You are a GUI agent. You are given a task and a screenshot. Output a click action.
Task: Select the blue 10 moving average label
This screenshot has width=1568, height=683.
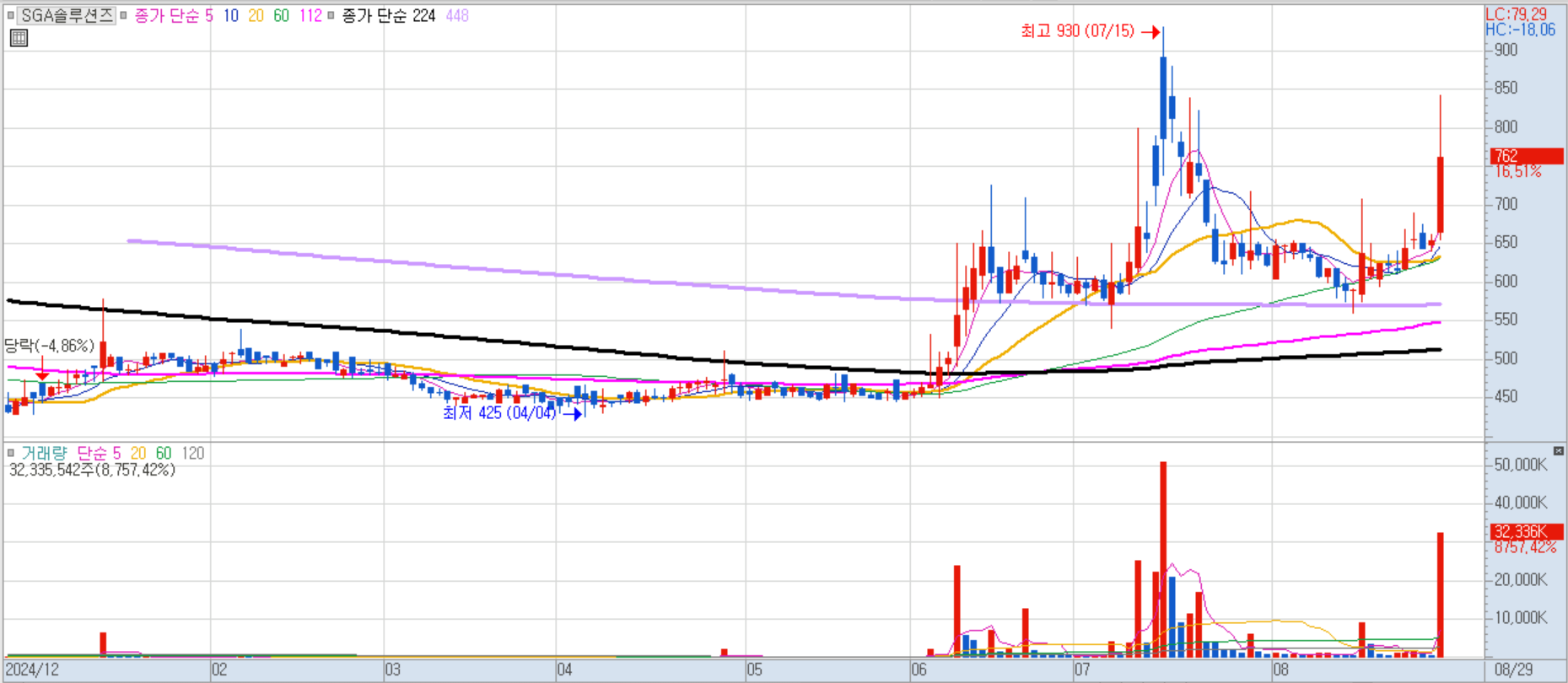coord(230,15)
